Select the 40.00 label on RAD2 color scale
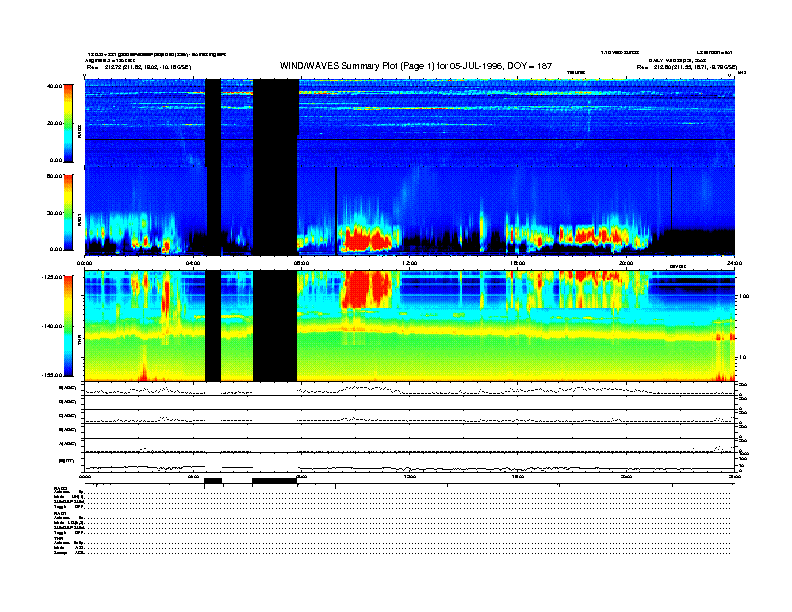792x612 pixels. click(55, 86)
